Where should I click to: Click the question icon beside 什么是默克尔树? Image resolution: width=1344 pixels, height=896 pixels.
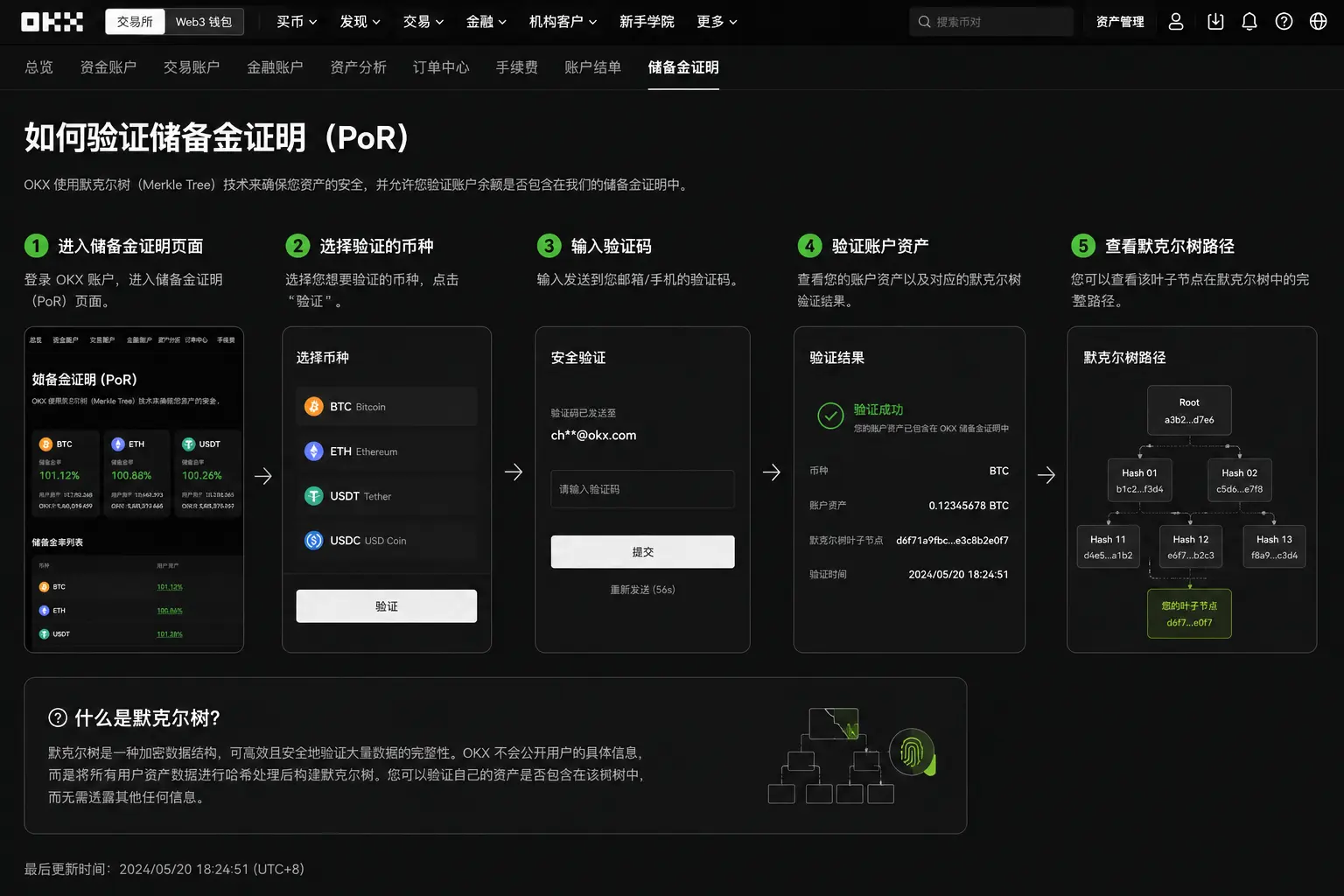pyautogui.click(x=58, y=718)
